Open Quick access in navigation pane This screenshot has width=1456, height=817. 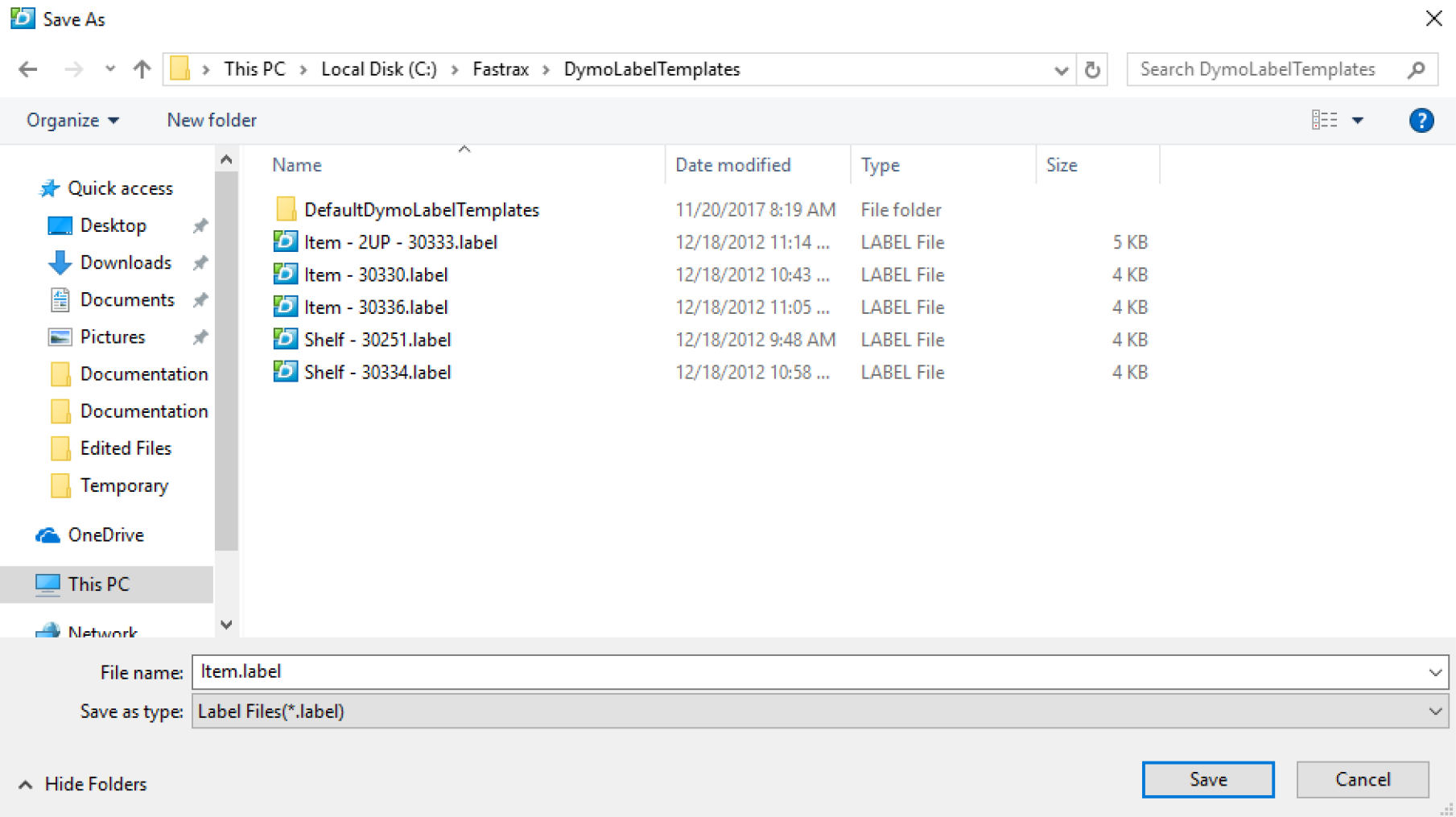[120, 188]
